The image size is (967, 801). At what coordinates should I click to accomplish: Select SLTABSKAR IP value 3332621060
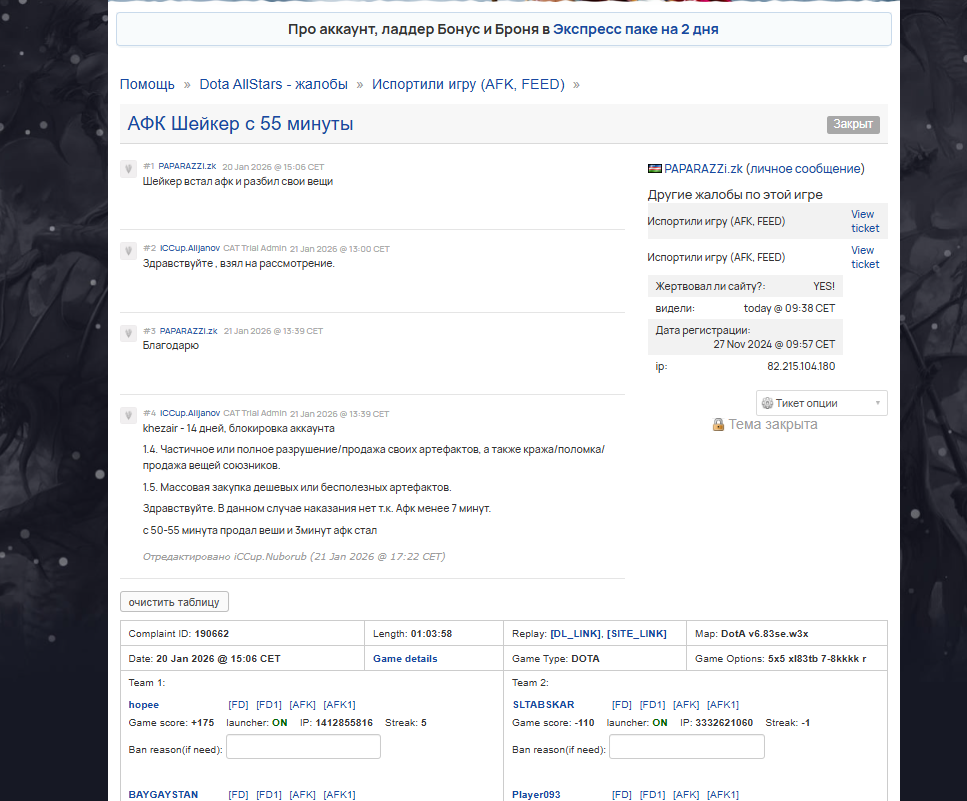click(724, 723)
